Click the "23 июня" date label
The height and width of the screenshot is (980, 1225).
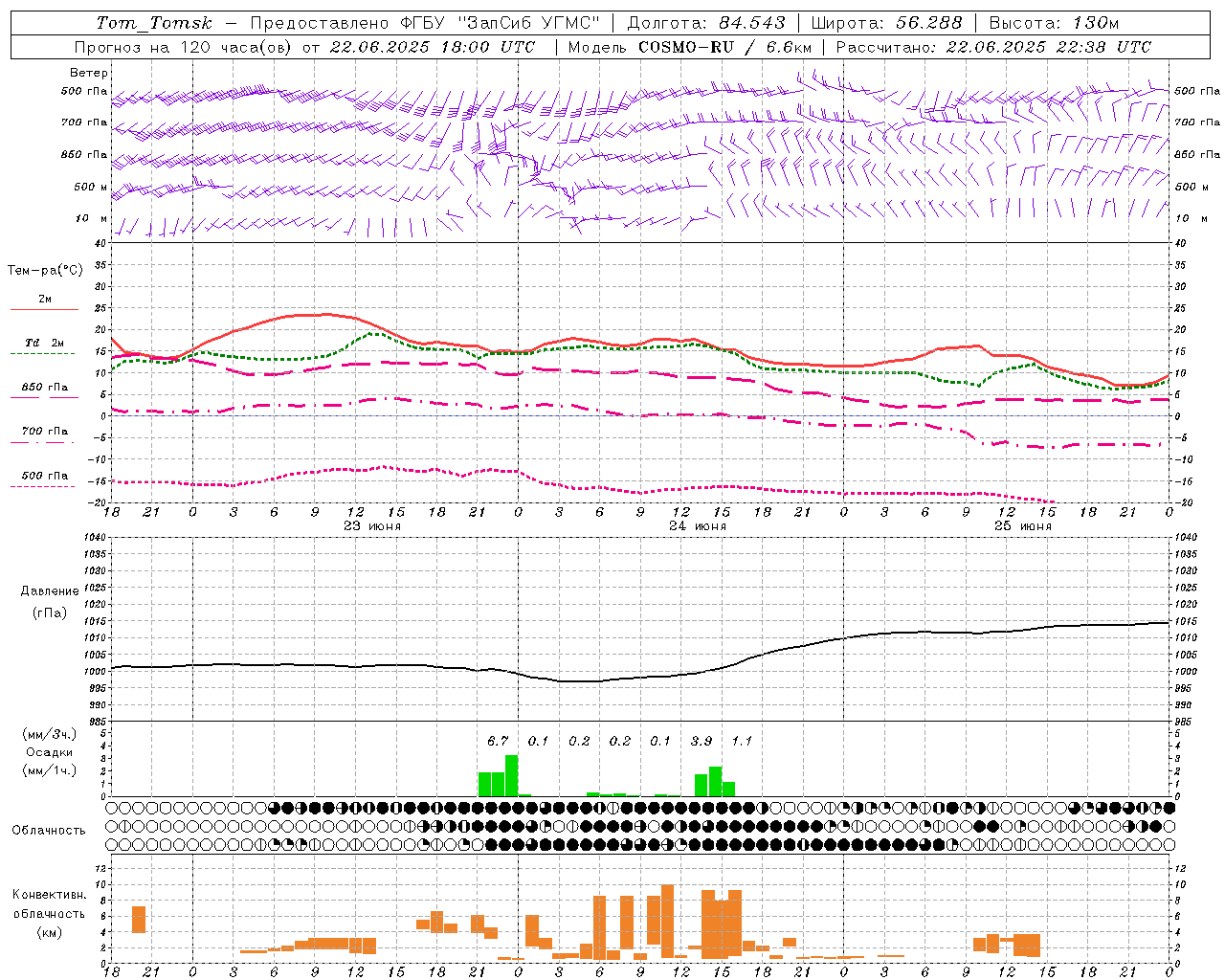[x=372, y=526]
